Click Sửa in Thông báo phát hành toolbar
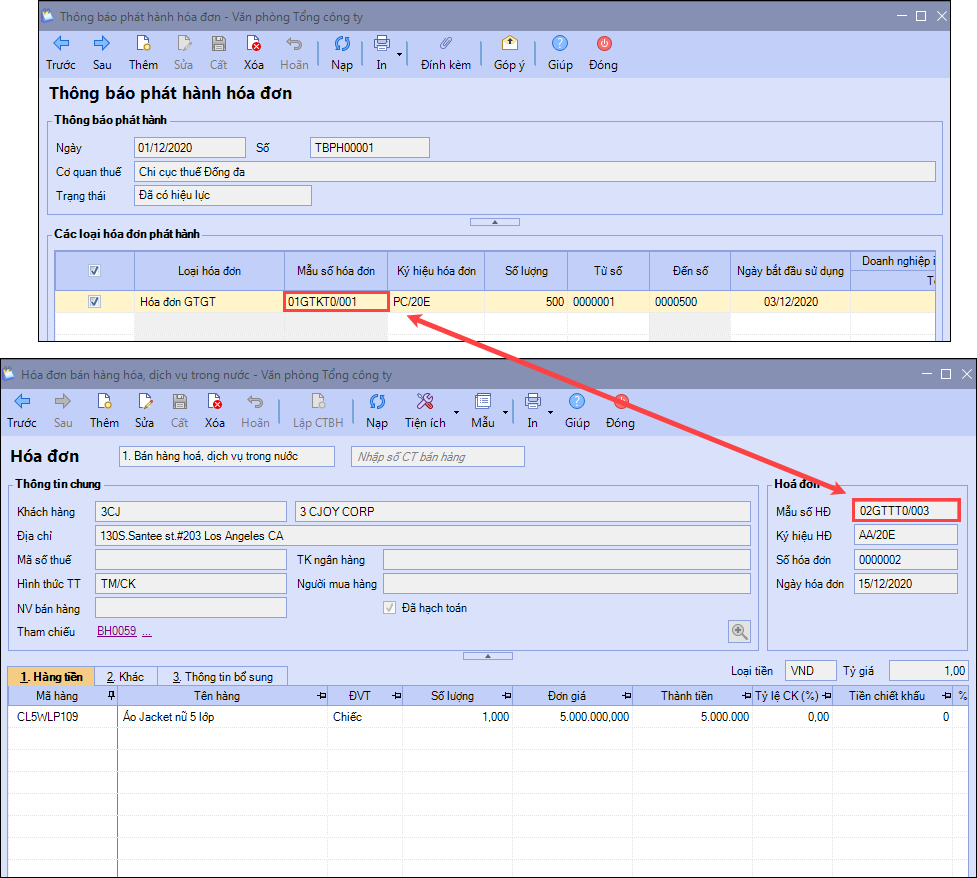The width and height of the screenshot is (977, 878). [183, 53]
